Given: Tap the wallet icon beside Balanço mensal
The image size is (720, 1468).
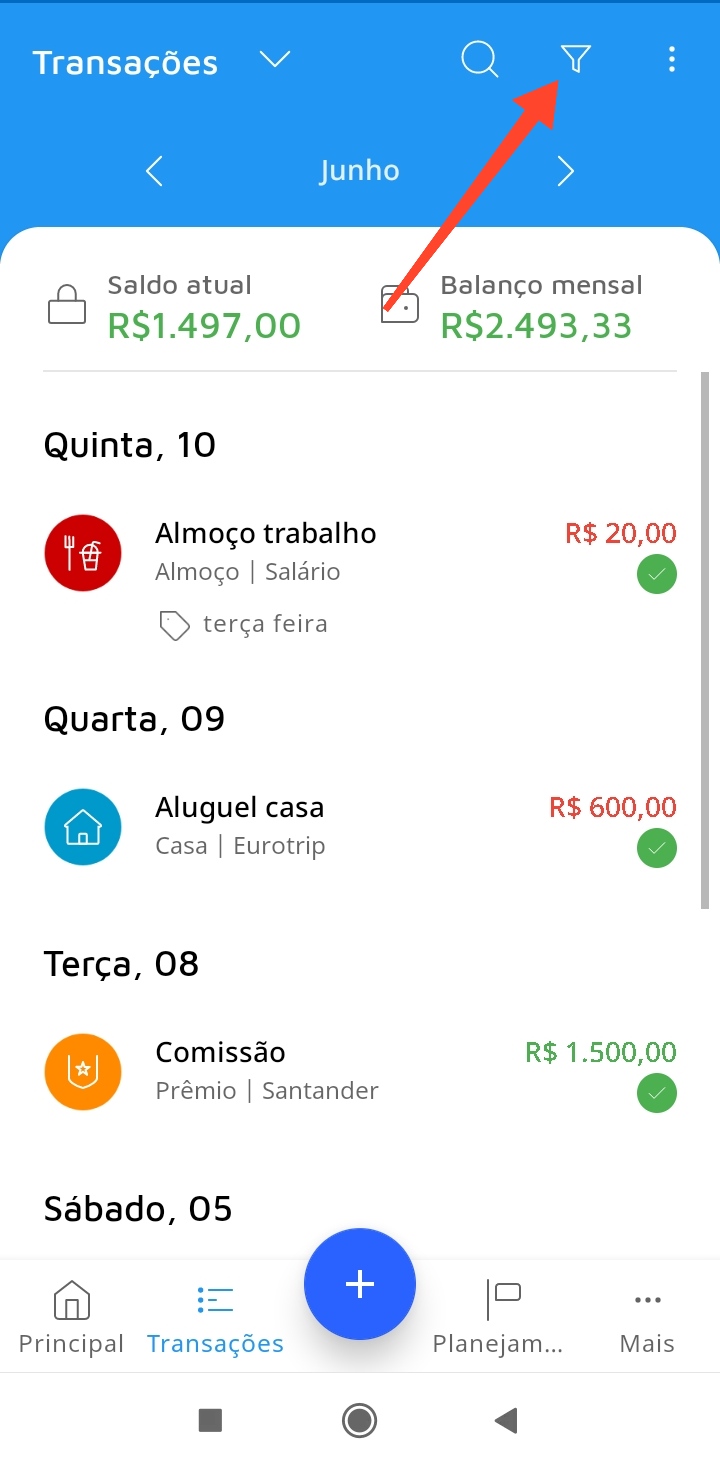Looking at the screenshot, I should [x=400, y=305].
